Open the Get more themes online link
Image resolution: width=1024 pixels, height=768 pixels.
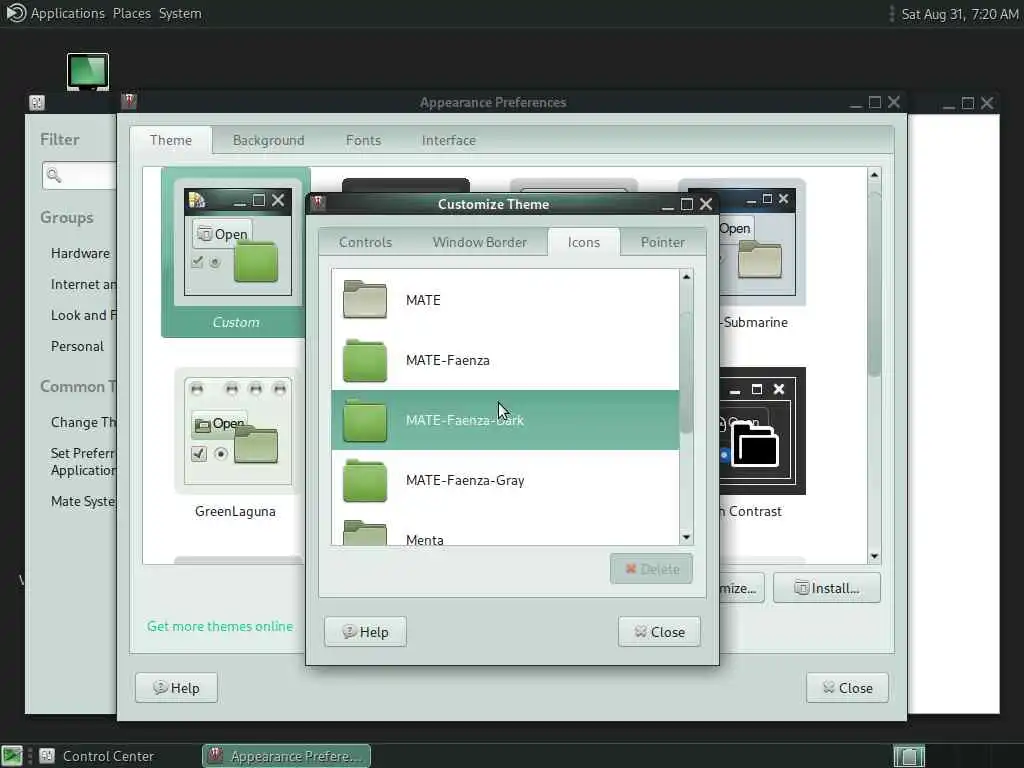point(219,626)
